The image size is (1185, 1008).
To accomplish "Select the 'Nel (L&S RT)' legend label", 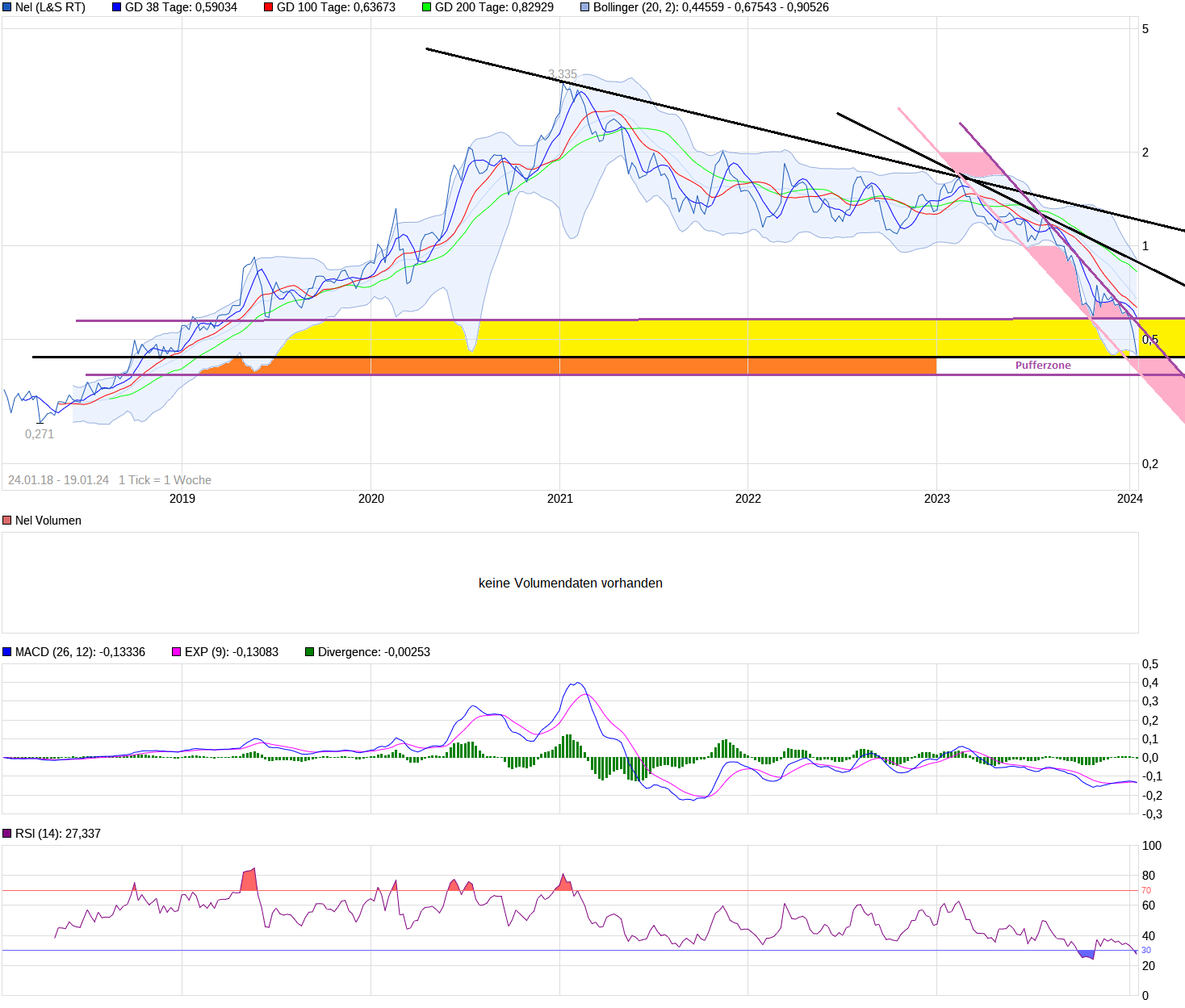I will 50,7.
